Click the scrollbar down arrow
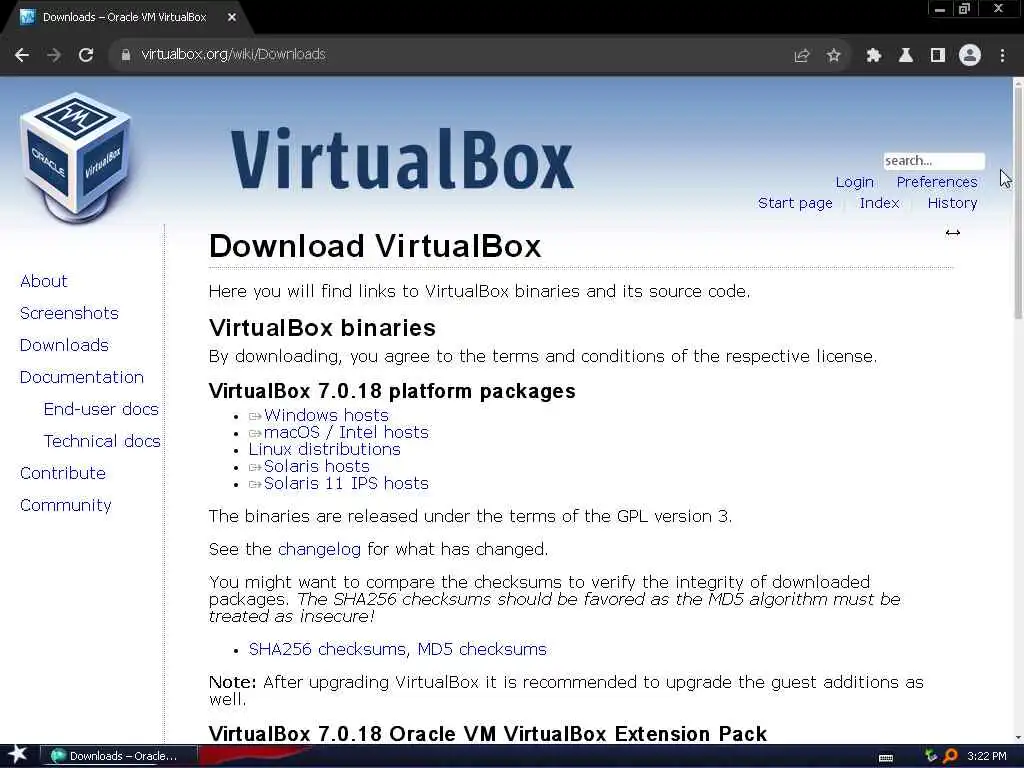Image resolution: width=1024 pixels, height=768 pixels. 1018,737
